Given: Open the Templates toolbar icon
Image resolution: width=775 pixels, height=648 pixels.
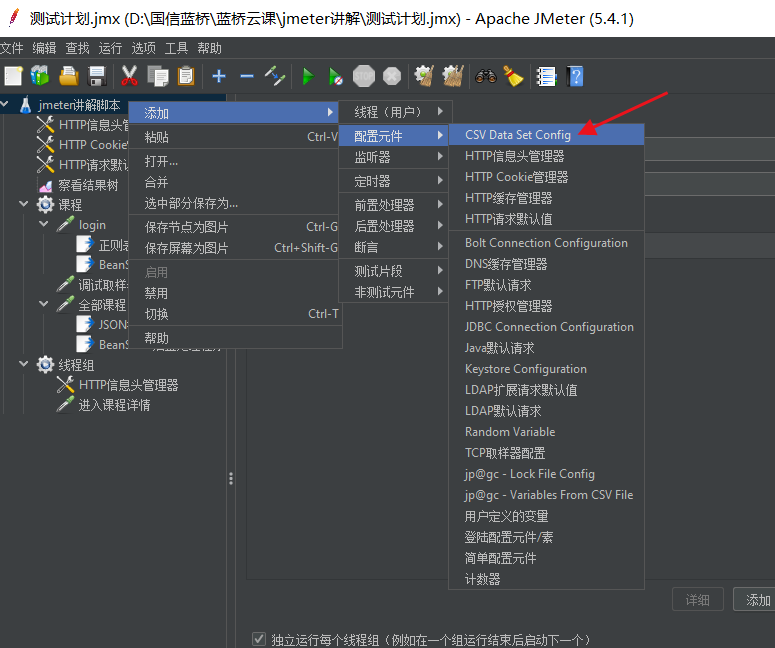Looking at the screenshot, I should click(x=40, y=77).
